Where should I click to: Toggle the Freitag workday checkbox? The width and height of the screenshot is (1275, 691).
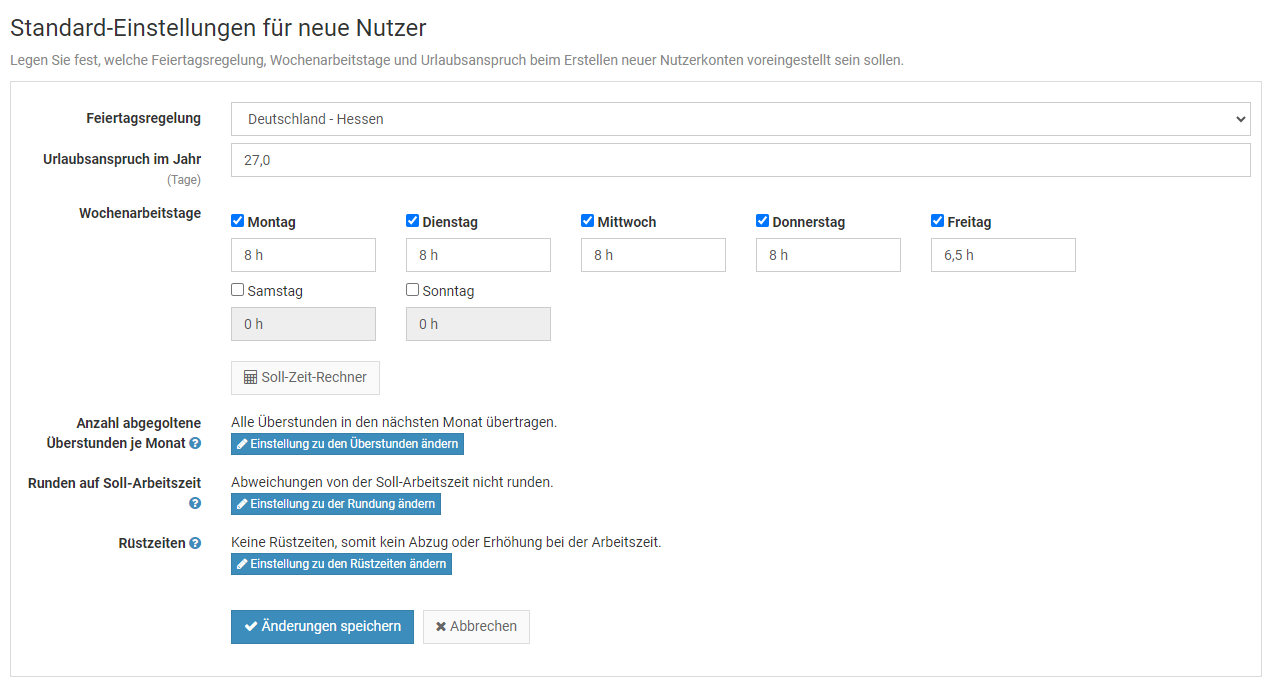pos(938,221)
